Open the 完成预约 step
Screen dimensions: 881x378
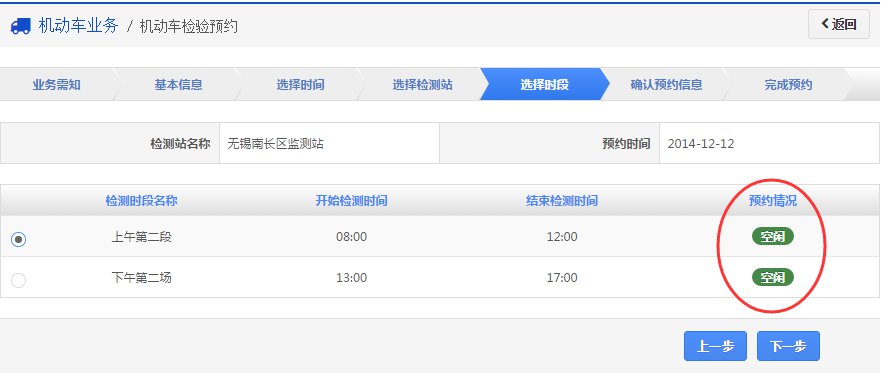[x=788, y=85]
